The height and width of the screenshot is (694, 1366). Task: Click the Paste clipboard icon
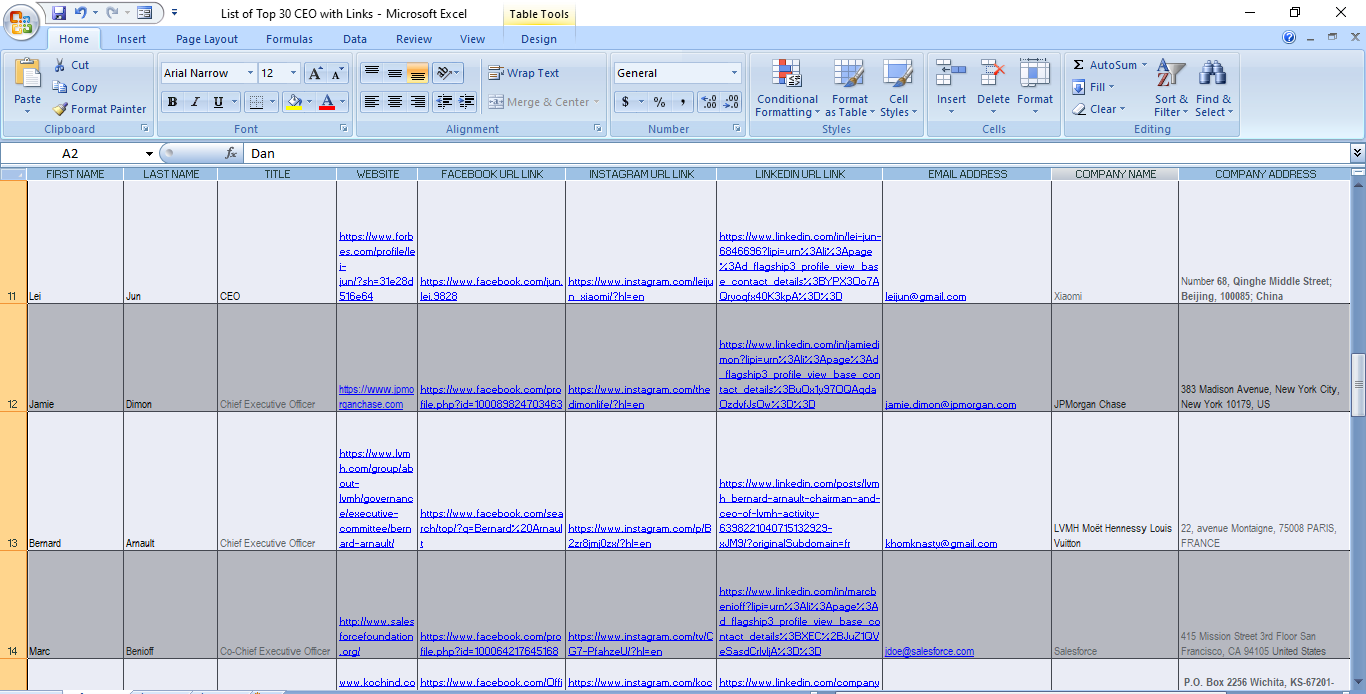(x=28, y=74)
